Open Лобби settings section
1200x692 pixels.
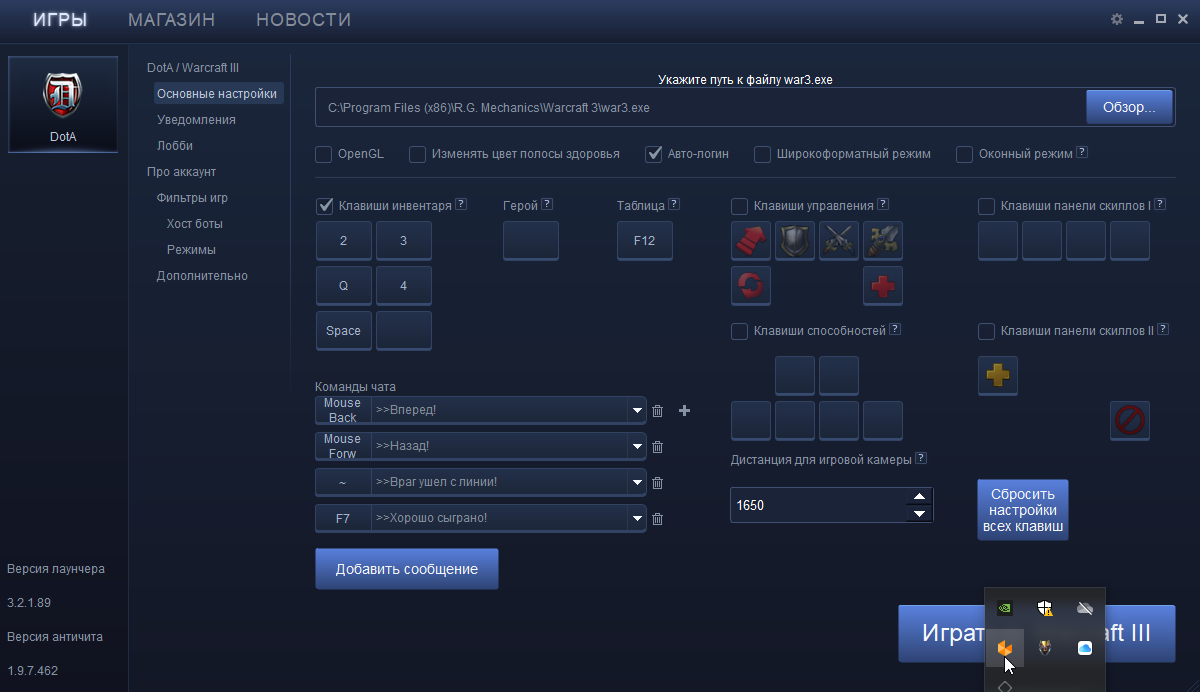[x=175, y=146]
